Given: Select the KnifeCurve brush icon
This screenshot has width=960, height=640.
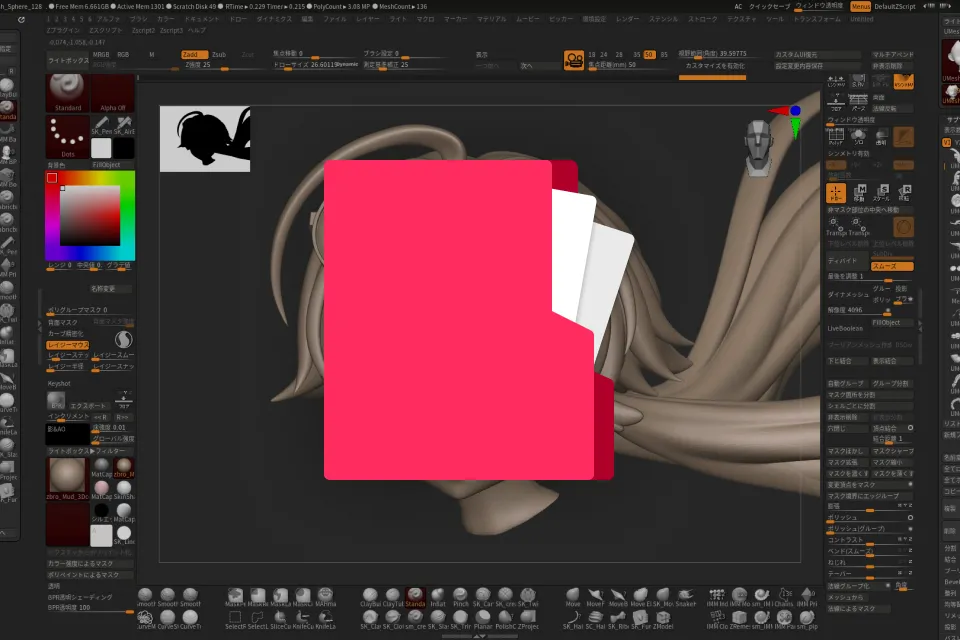Looking at the screenshot, I should pos(302,620).
